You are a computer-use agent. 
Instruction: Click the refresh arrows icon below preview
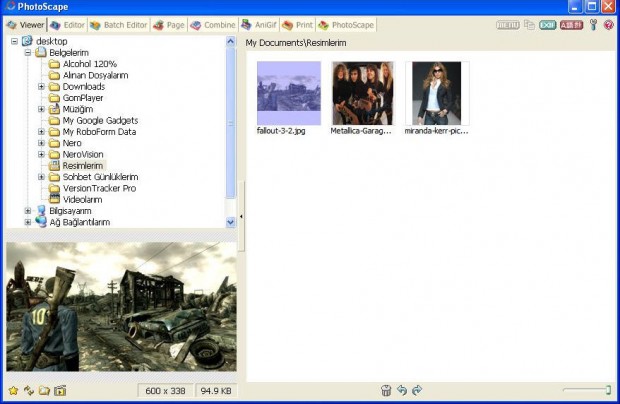tap(29, 391)
